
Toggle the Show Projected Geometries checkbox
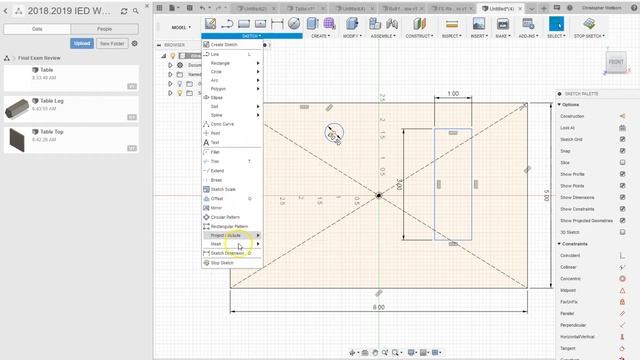tap(622, 220)
